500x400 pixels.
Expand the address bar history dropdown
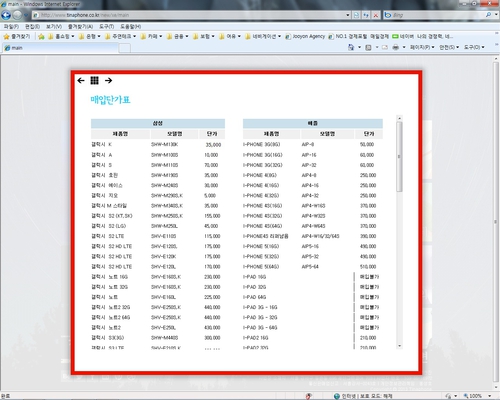[x=348, y=15]
